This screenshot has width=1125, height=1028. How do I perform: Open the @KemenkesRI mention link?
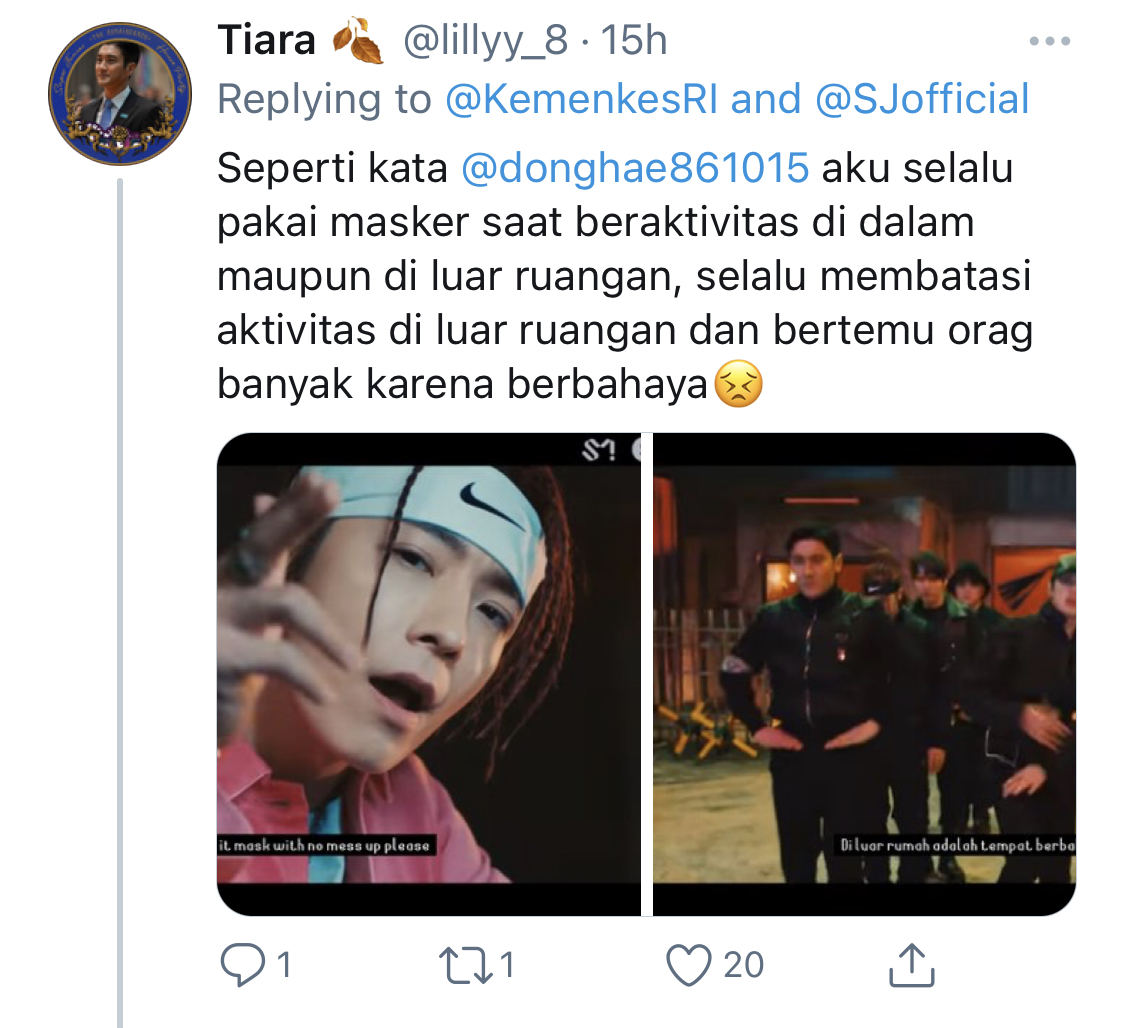click(x=581, y=99)
